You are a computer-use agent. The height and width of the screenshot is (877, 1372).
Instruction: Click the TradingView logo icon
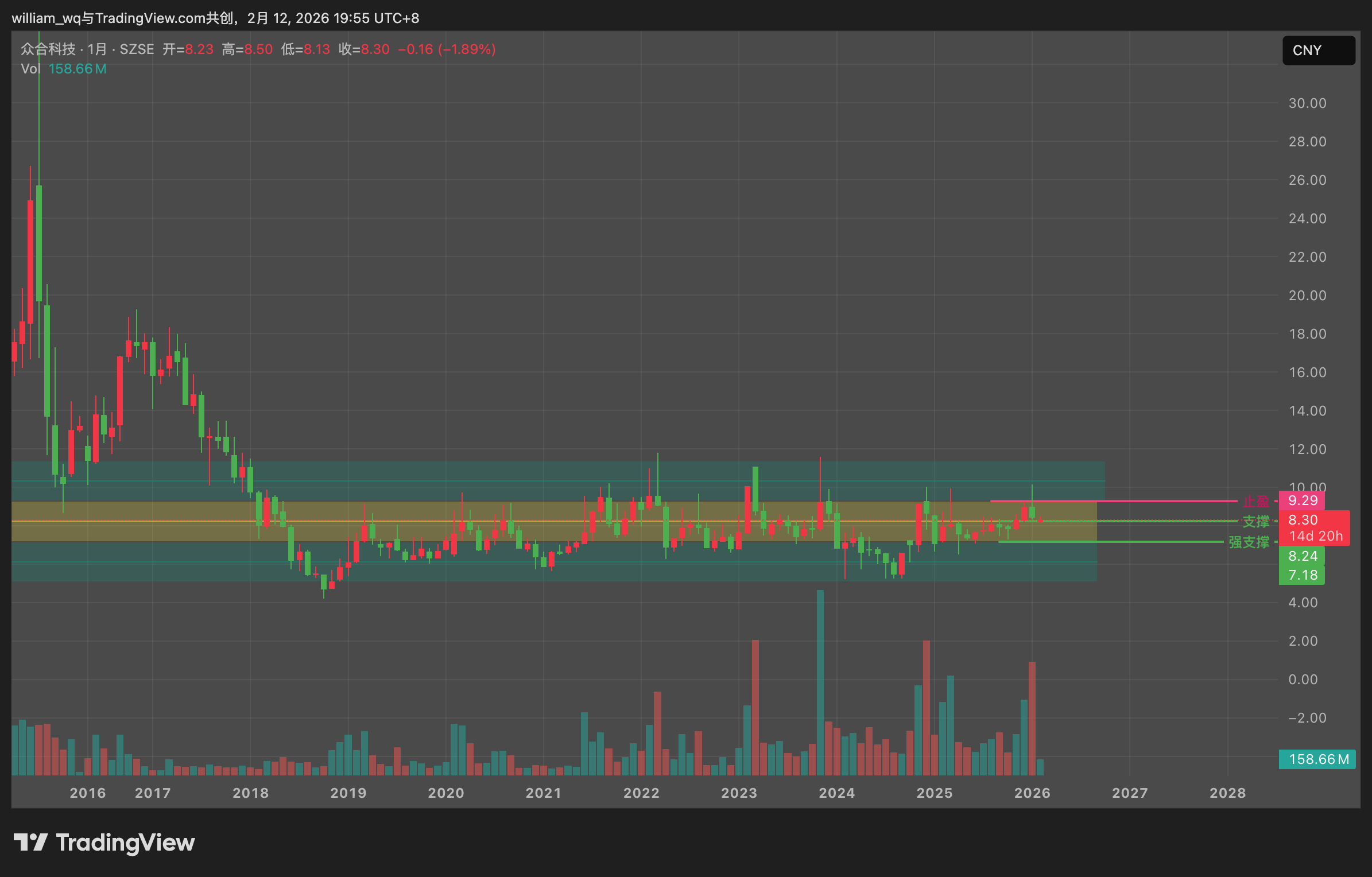point(30,843)
